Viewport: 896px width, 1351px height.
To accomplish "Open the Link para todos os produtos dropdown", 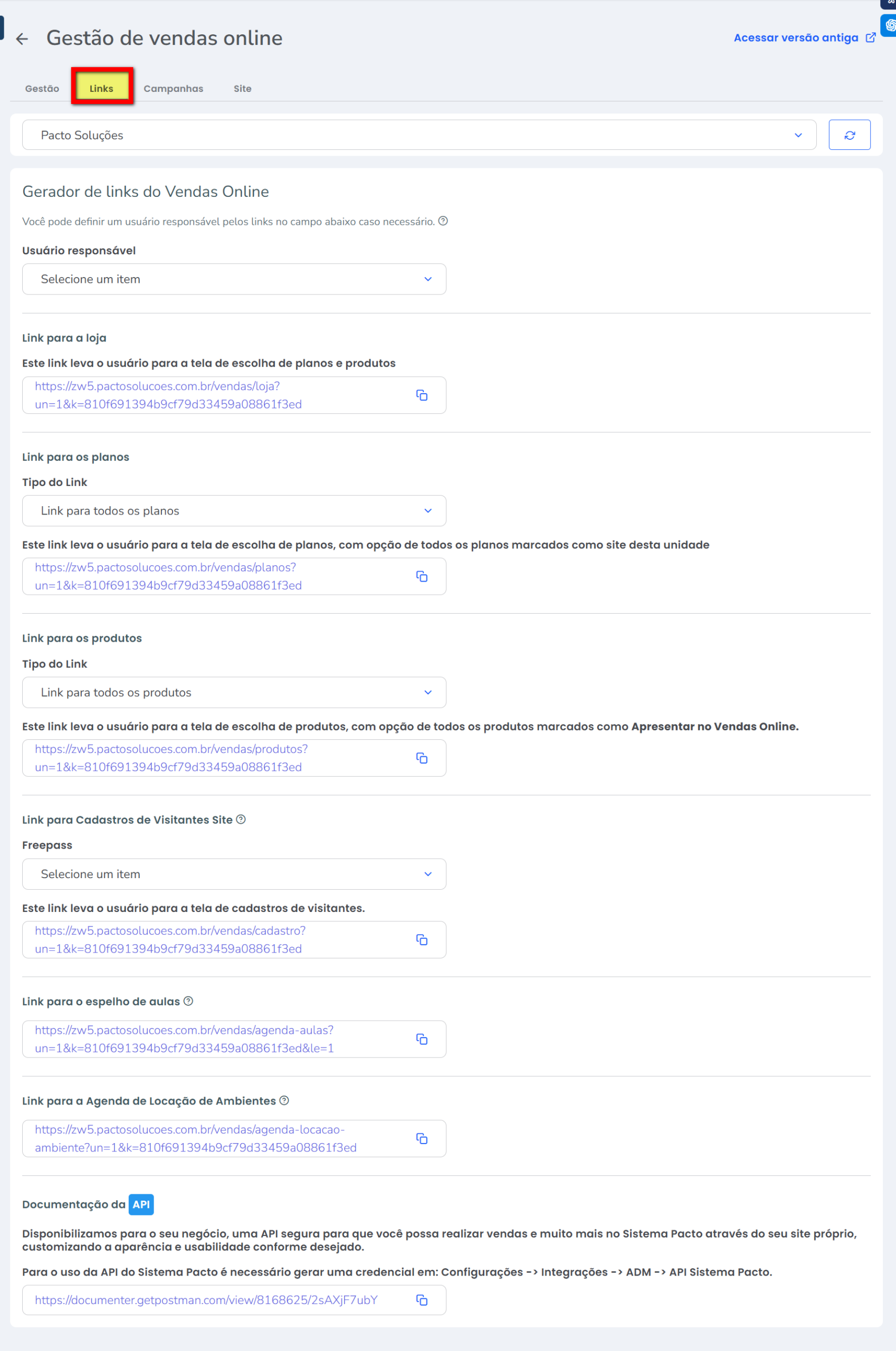I will [x=234, y=692].
